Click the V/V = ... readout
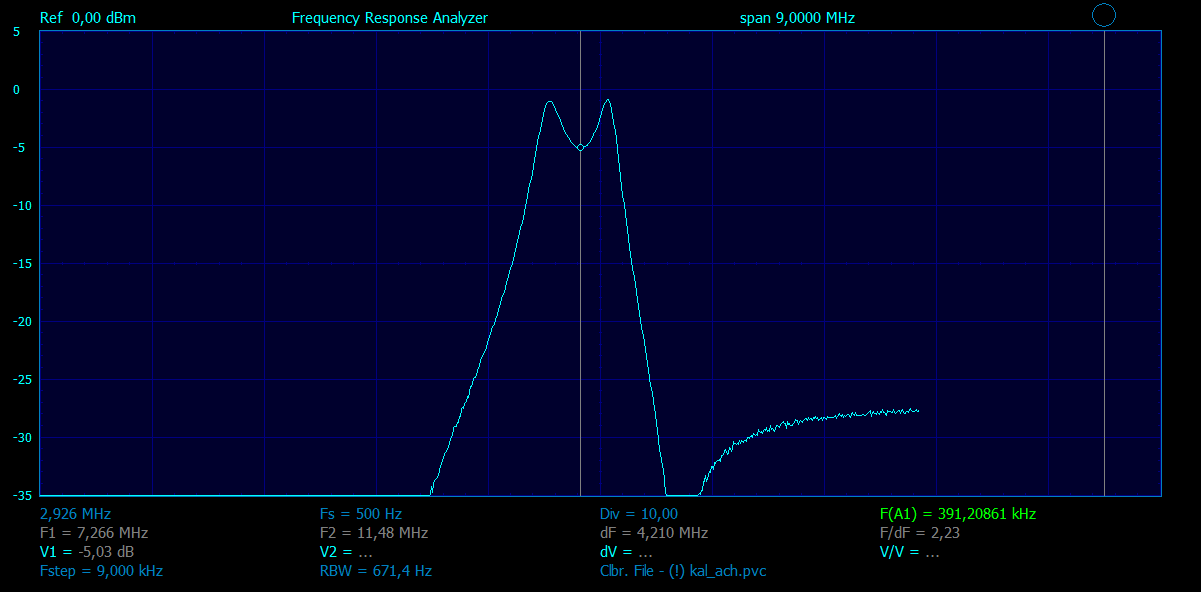1201x592 pixels. click(910, 552)
